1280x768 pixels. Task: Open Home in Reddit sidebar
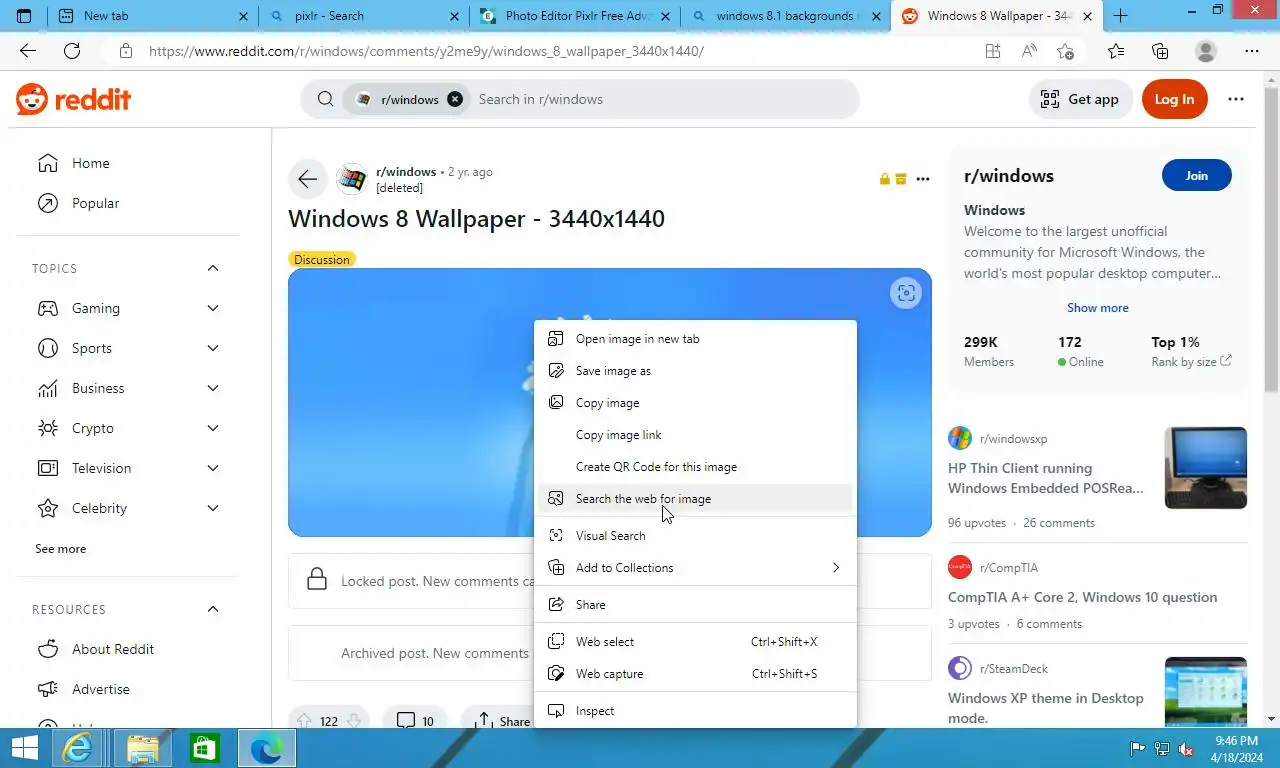(128, 163)
